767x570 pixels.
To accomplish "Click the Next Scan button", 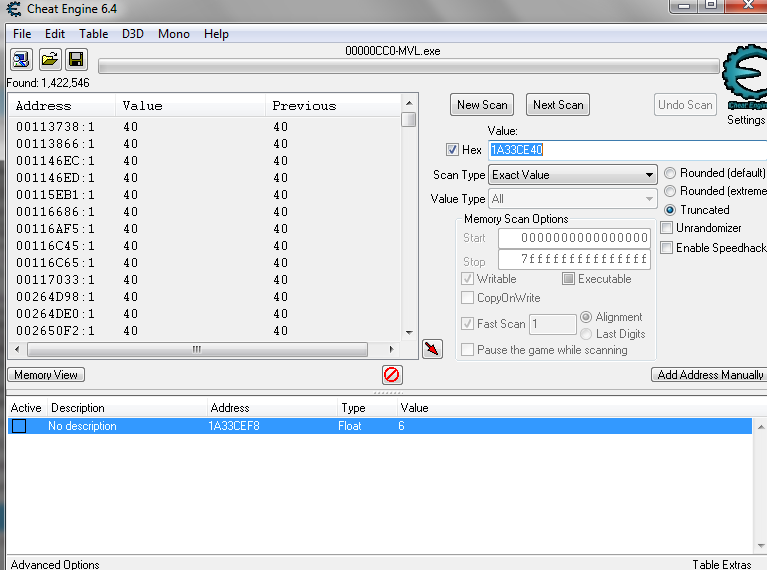I will click(x=557, y=105).
